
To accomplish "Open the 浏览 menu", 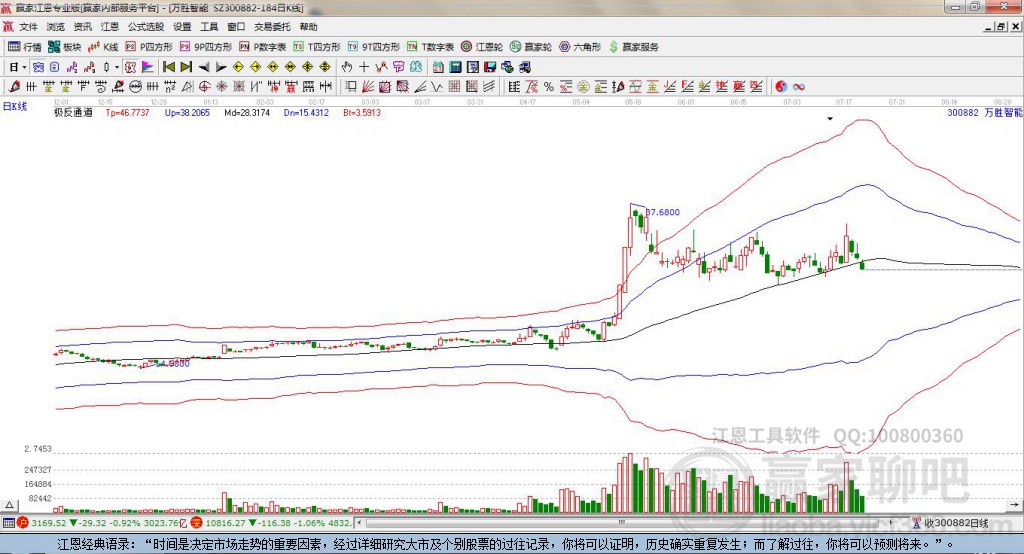I will click(56, 27).
